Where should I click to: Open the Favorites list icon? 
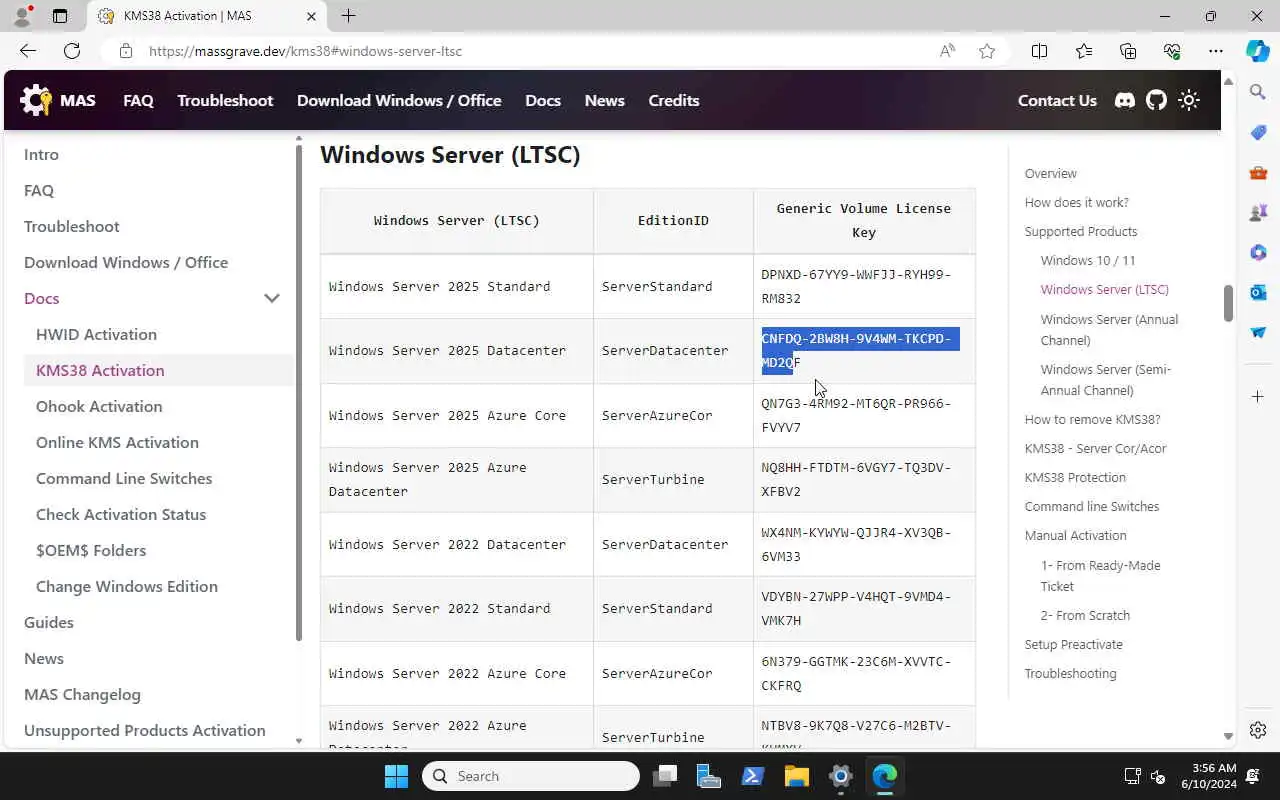point(1084,51)
